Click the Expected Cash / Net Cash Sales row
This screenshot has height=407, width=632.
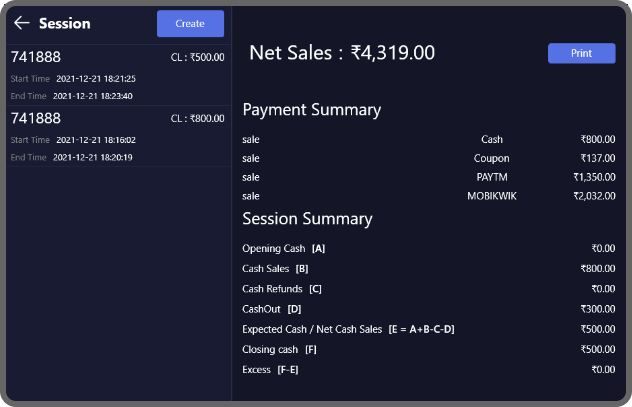(428, 329)
